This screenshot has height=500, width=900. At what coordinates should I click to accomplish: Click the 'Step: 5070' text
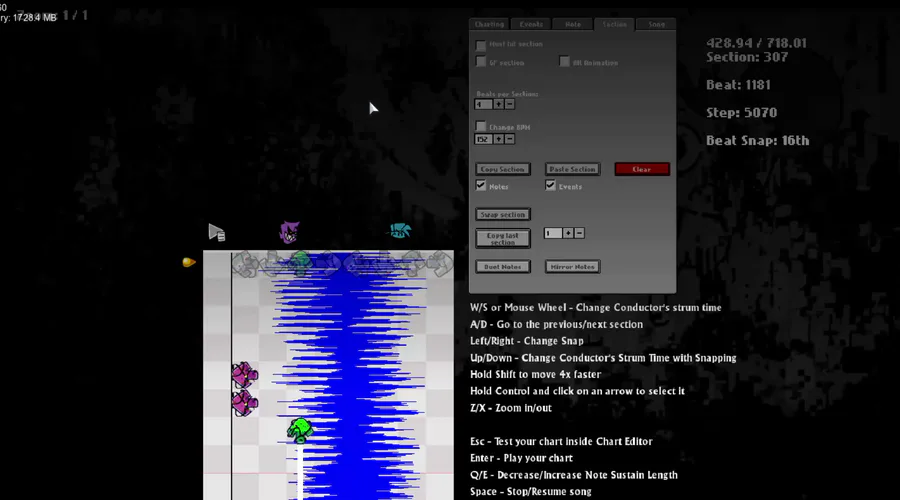[x=742, y=113]
